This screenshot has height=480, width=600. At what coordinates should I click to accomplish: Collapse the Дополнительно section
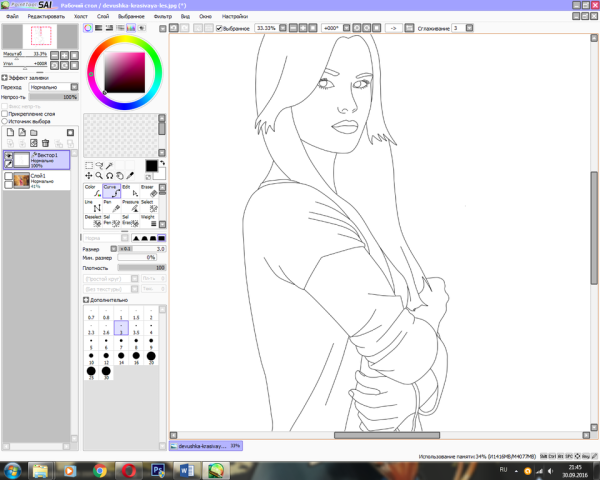(x=85, y=299)
